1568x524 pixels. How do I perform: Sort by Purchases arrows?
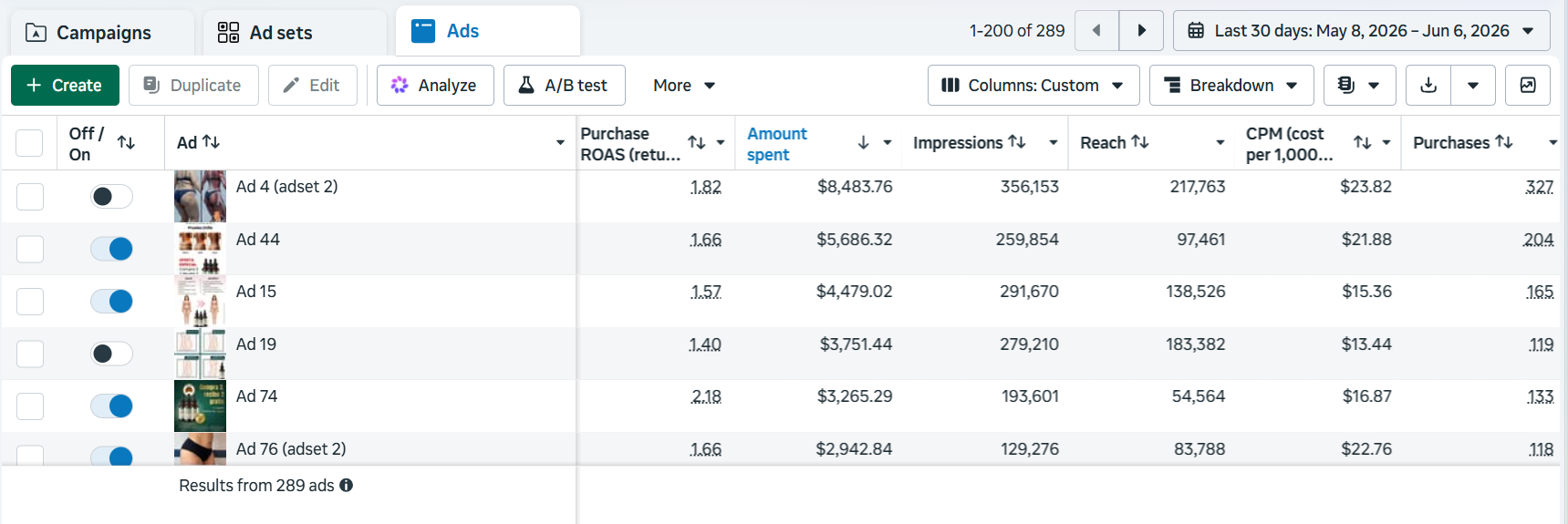pos(1504,142)
